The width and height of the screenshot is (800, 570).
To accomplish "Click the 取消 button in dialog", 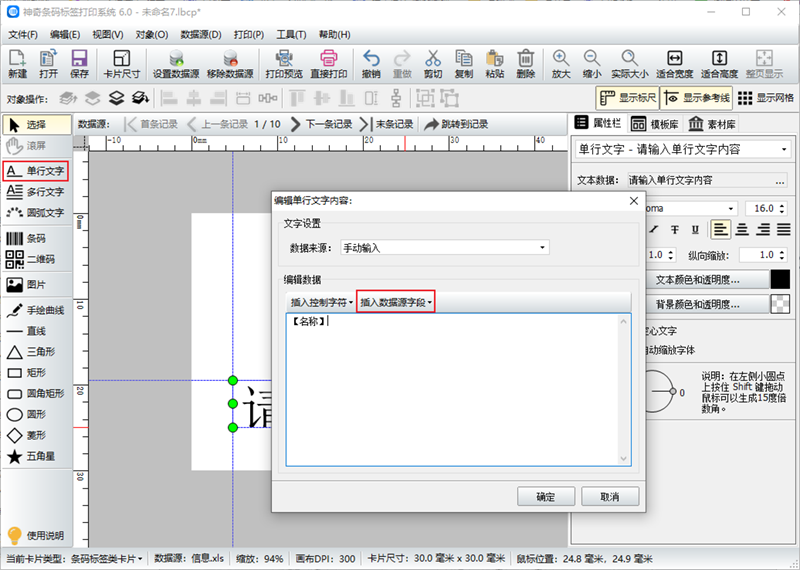I will 610,497.
